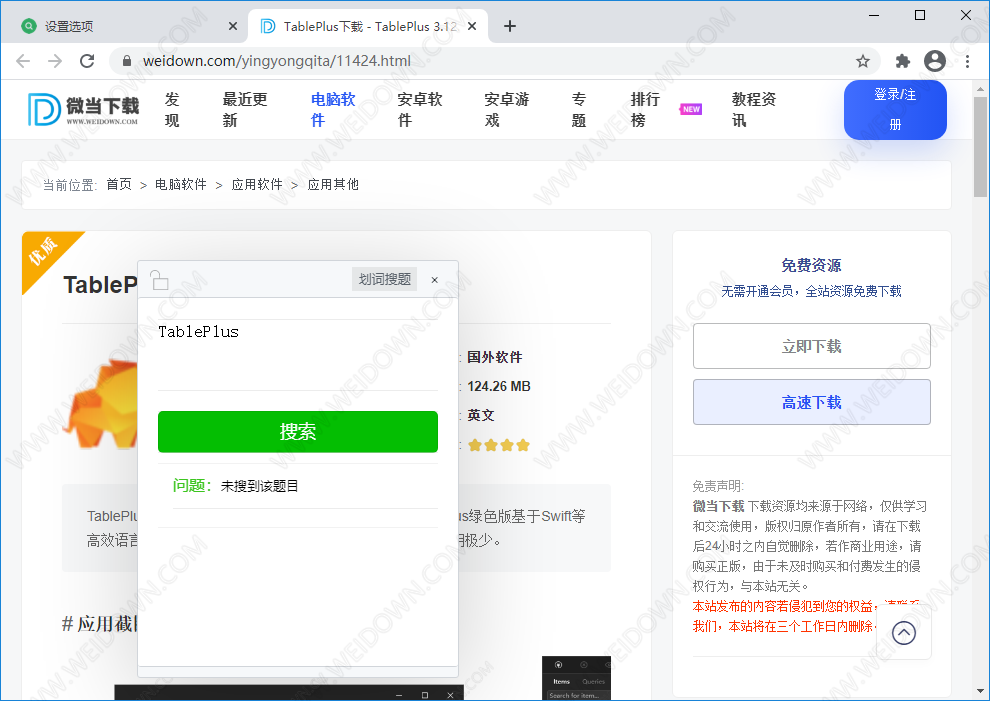The height and width of the screenshot is (701, 990).
Task: Open the 安卓软件 navigation item
Action: pyautogui.click(x=420, y=109)
